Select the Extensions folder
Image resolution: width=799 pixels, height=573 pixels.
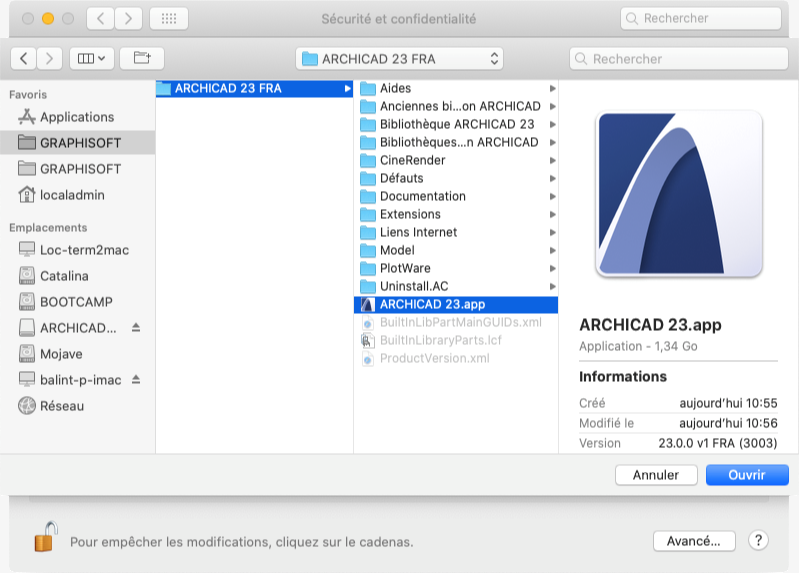[456, 214]
